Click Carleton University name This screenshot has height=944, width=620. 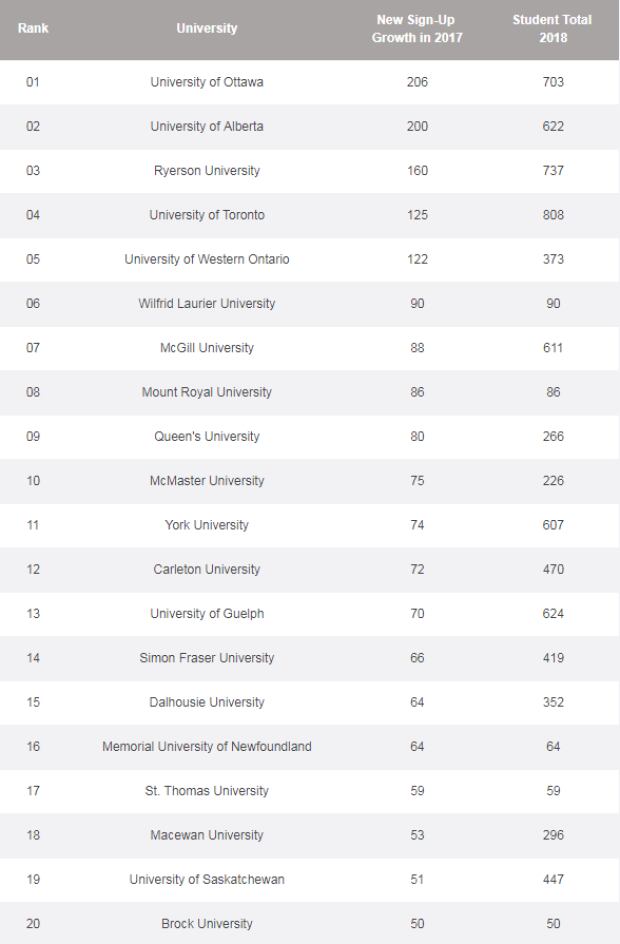pyautogui.click(x=206, y=570)
